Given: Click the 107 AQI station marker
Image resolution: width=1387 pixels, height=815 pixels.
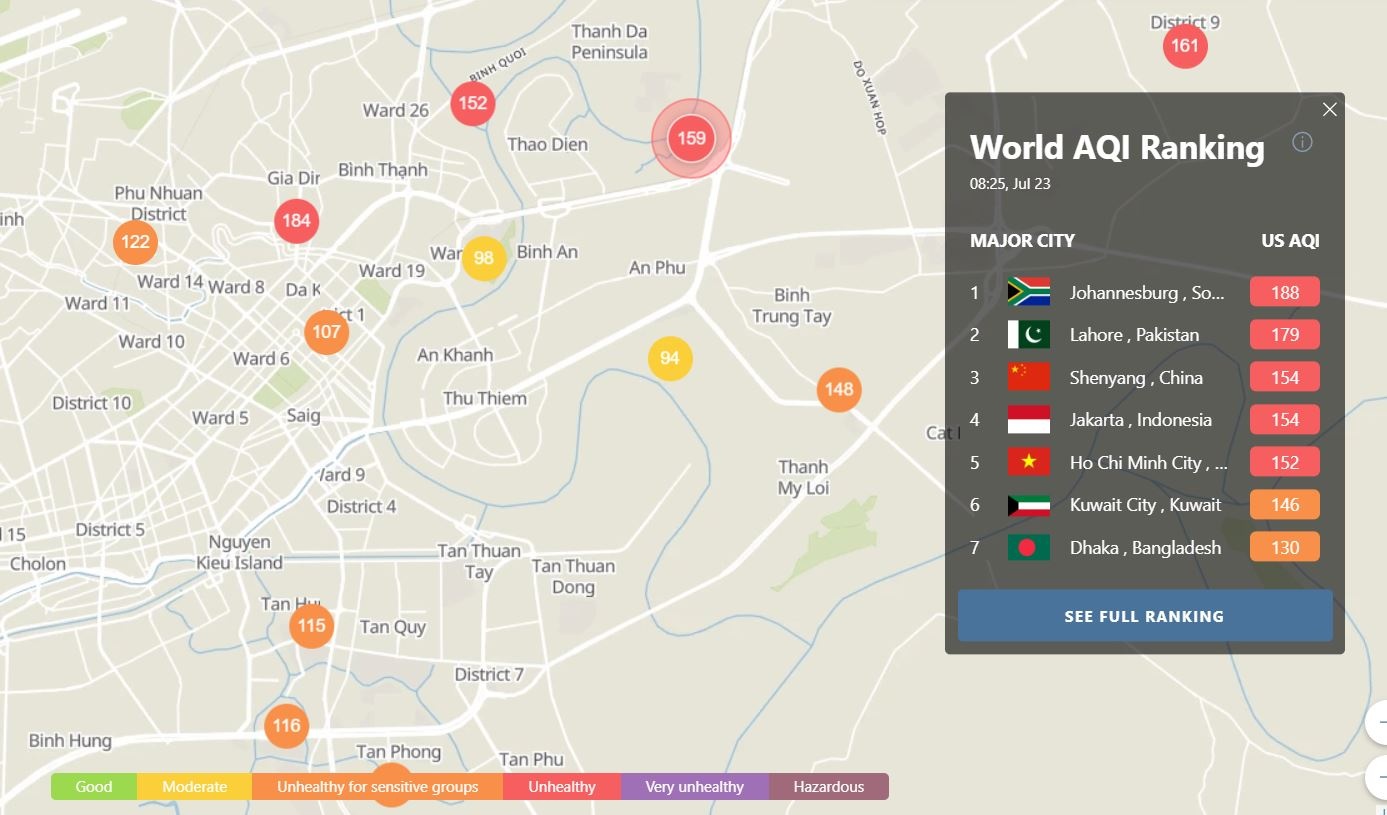Looking at the screenshot, I should point(326,332).
